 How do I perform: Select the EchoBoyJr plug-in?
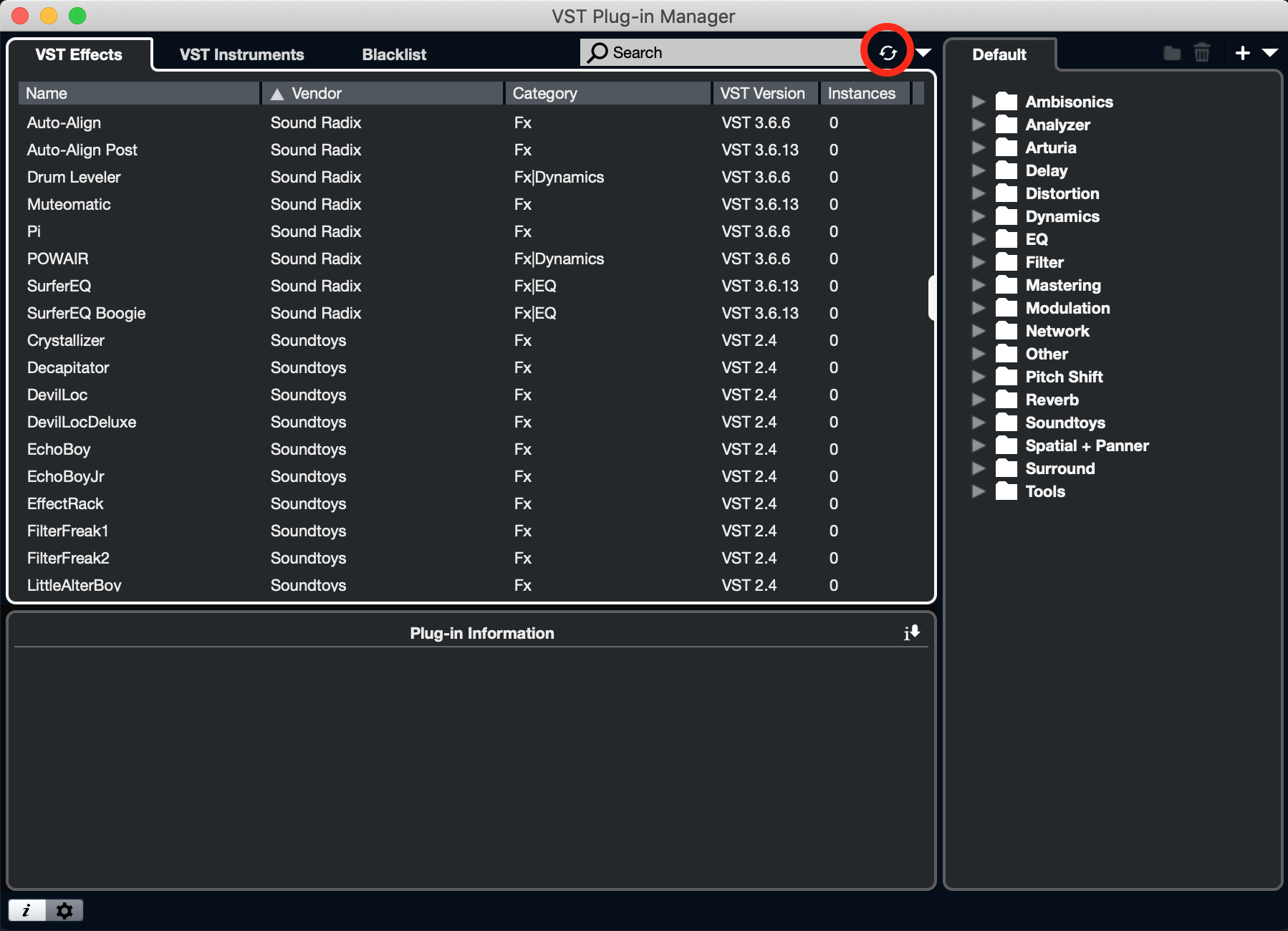471,476
